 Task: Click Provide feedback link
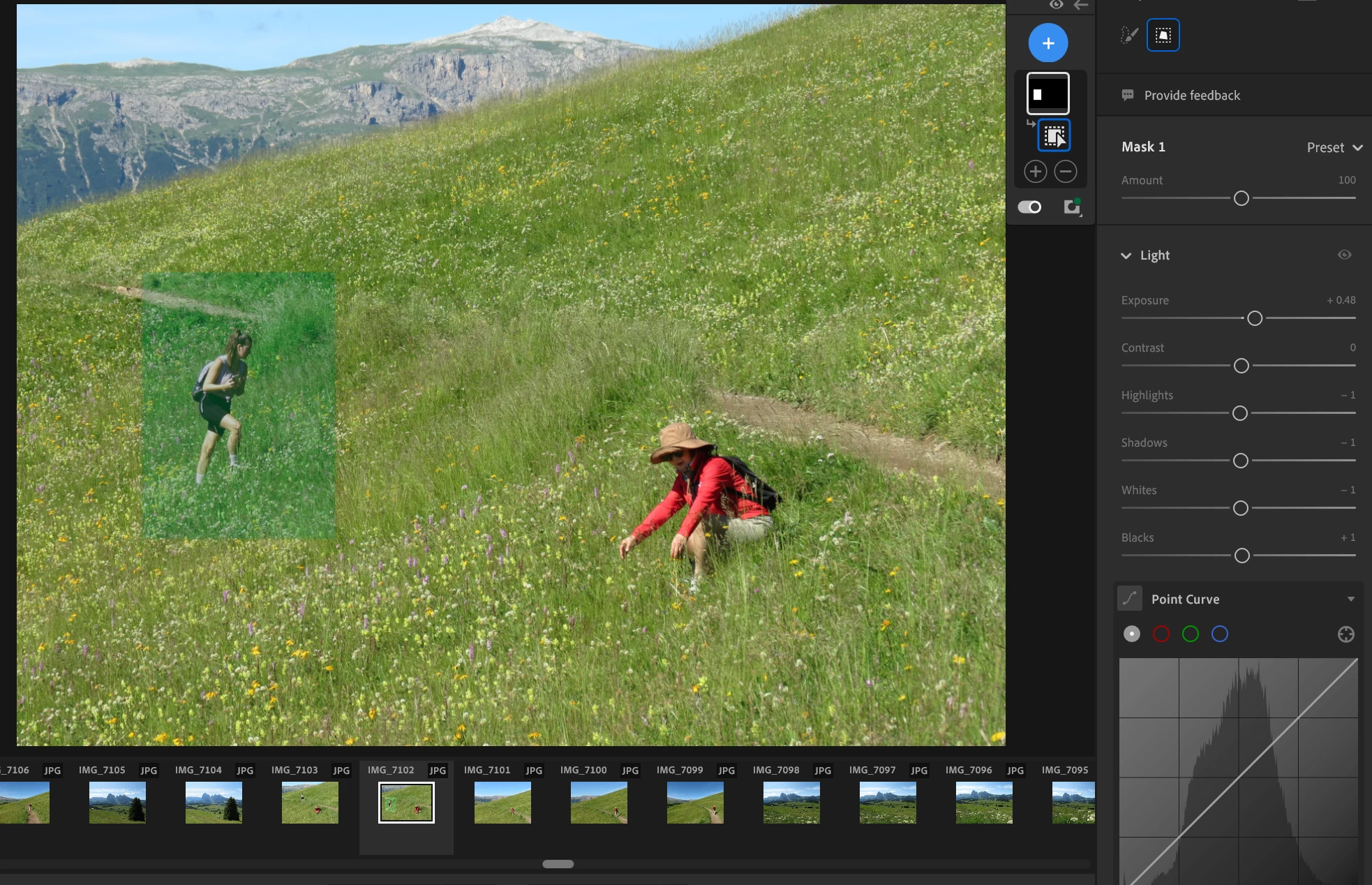pos(1192,96)
